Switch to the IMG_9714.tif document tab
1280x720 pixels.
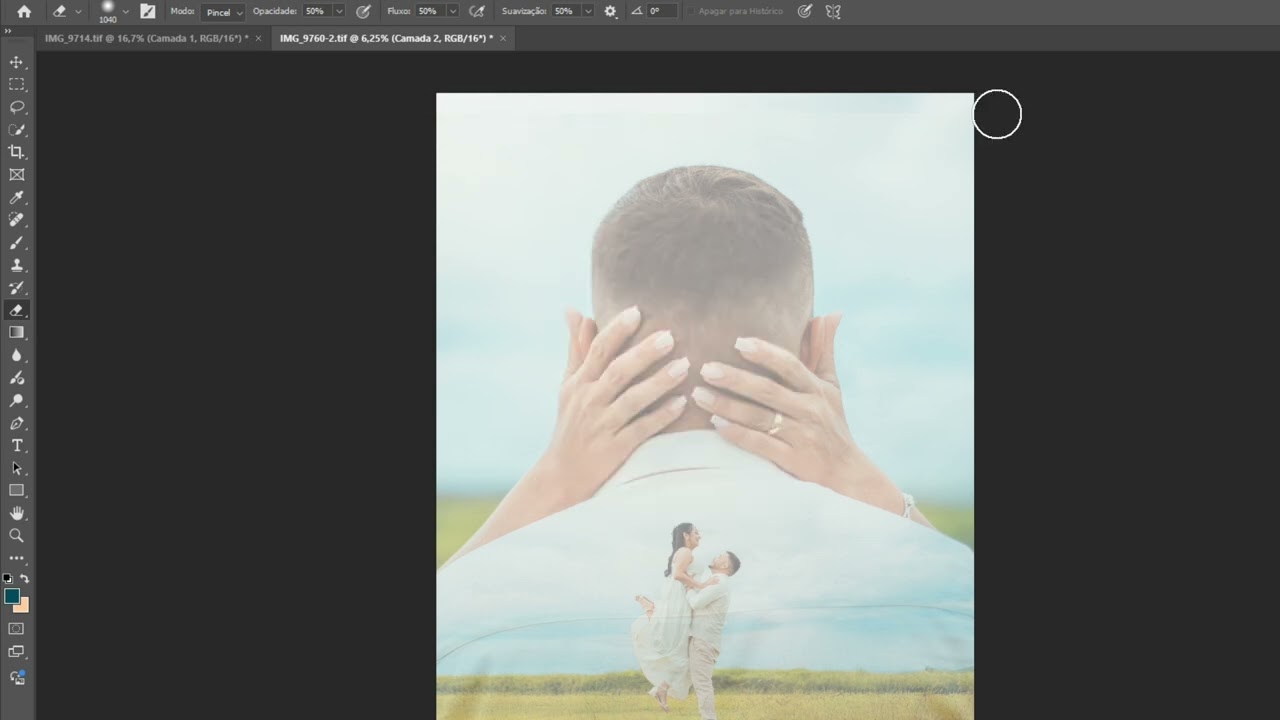147,38
